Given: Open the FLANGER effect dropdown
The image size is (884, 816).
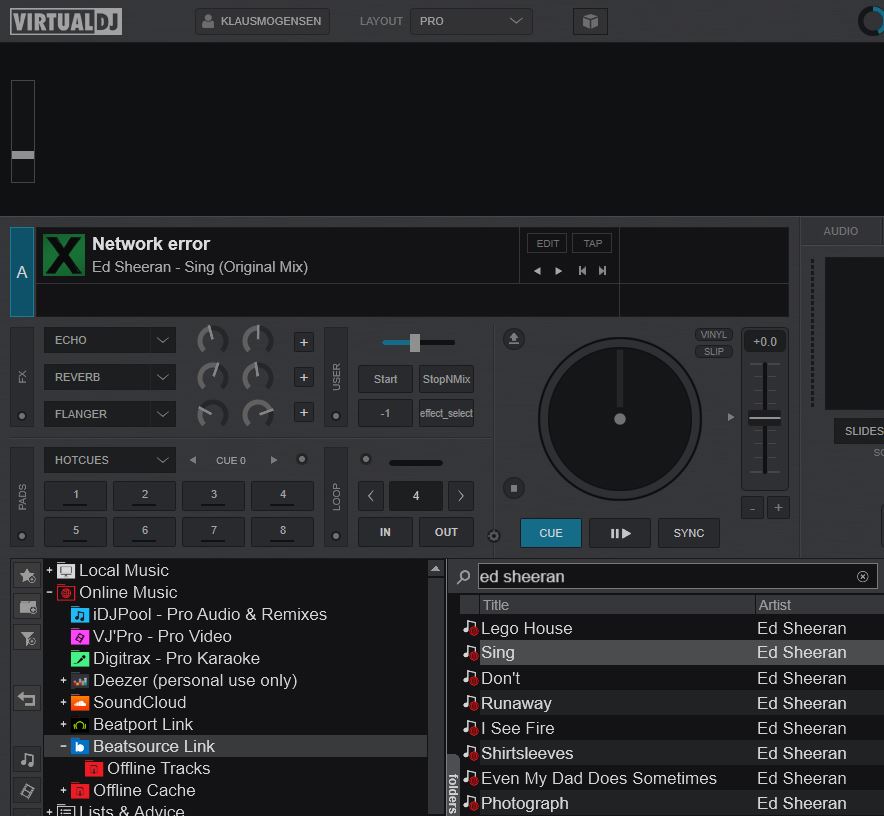Looking at the screenshot, I should 110,414.
